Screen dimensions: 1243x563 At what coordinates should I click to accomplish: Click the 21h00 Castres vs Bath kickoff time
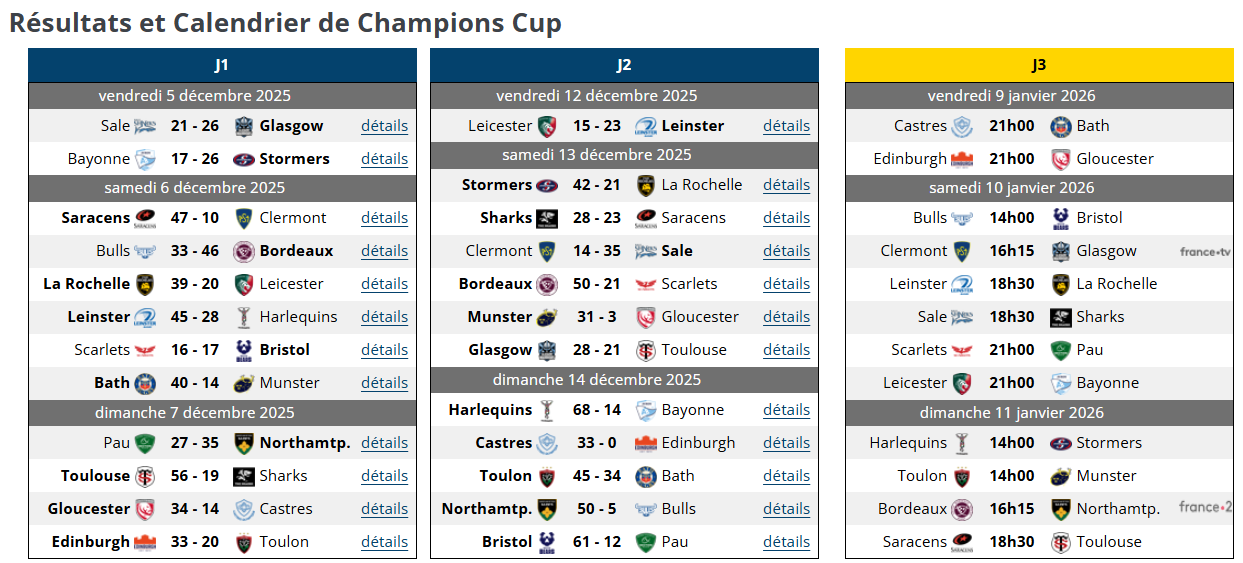[1011, 126]
